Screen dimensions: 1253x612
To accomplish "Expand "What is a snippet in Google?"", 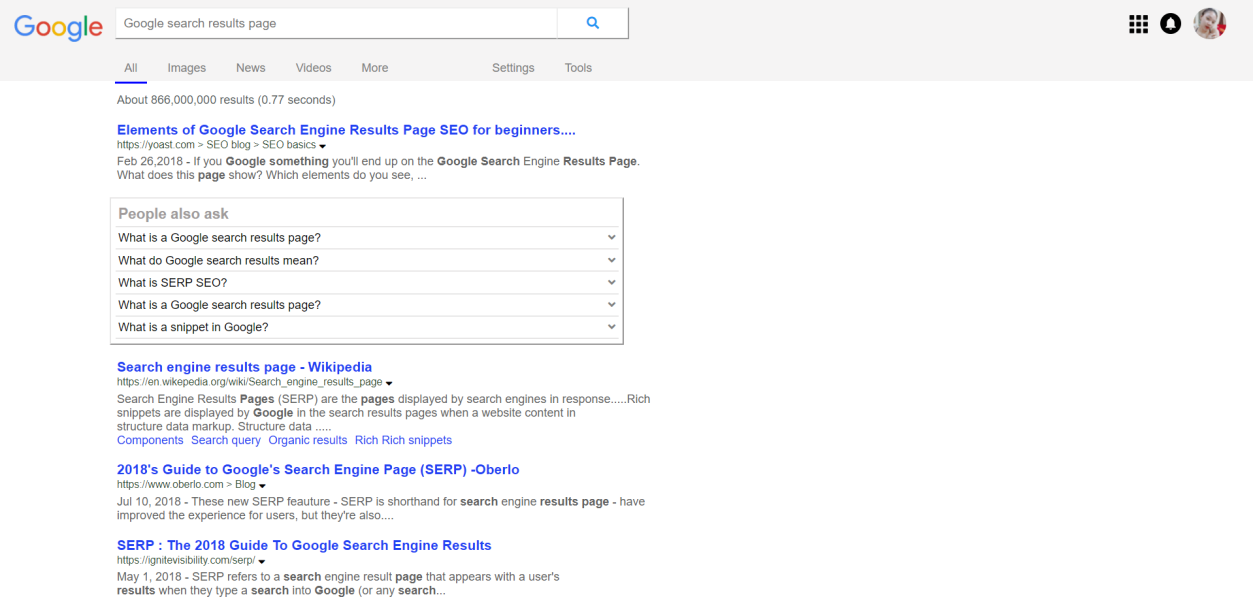I will (611, 327).
